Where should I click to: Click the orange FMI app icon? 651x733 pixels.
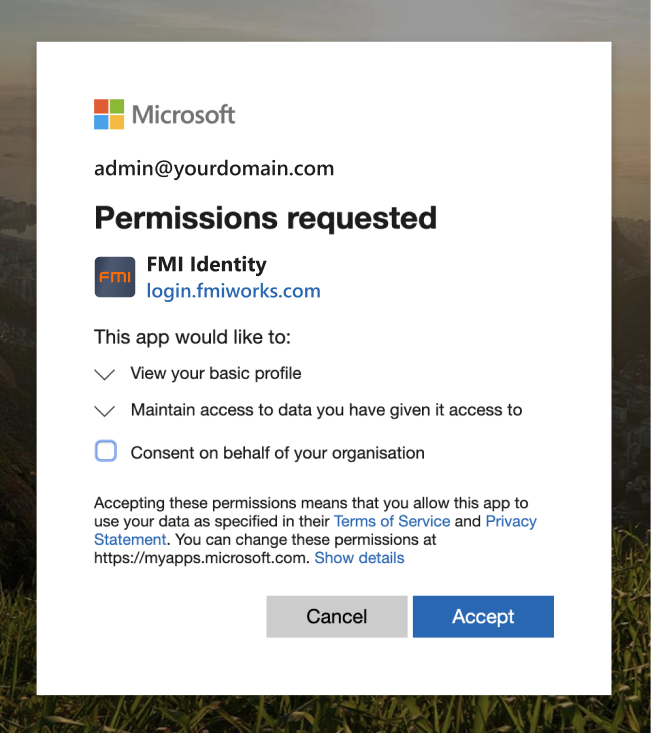tap(115, 277)
